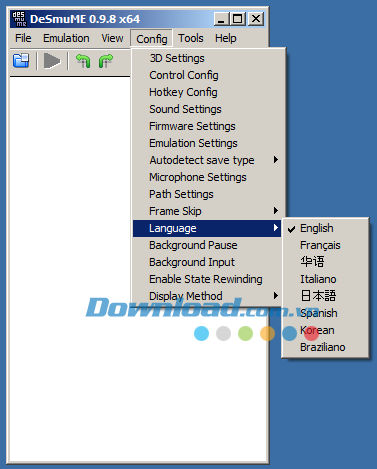Rotate screen counter-clockwise with left green arrow

[83, 61]
